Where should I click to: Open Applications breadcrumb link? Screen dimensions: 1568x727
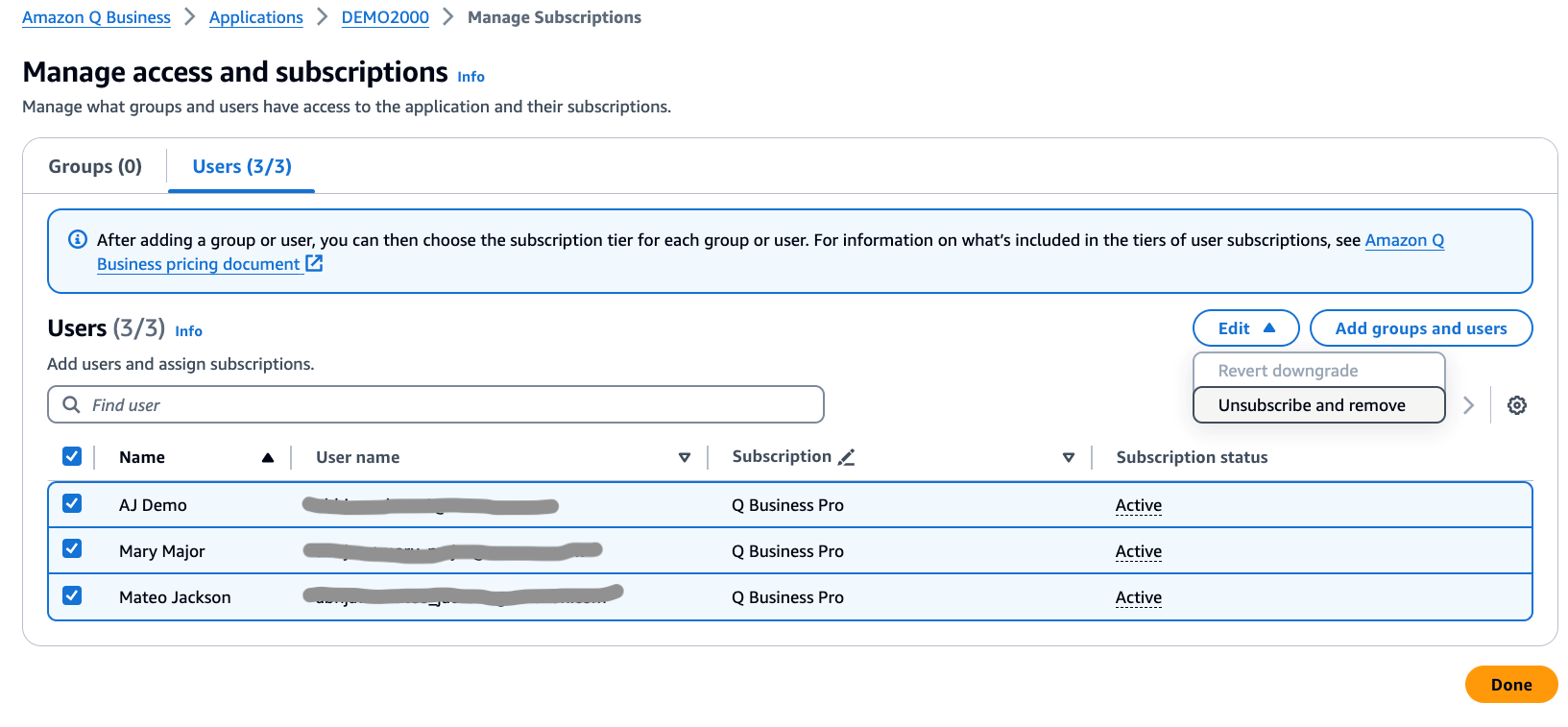click(255, 17)
